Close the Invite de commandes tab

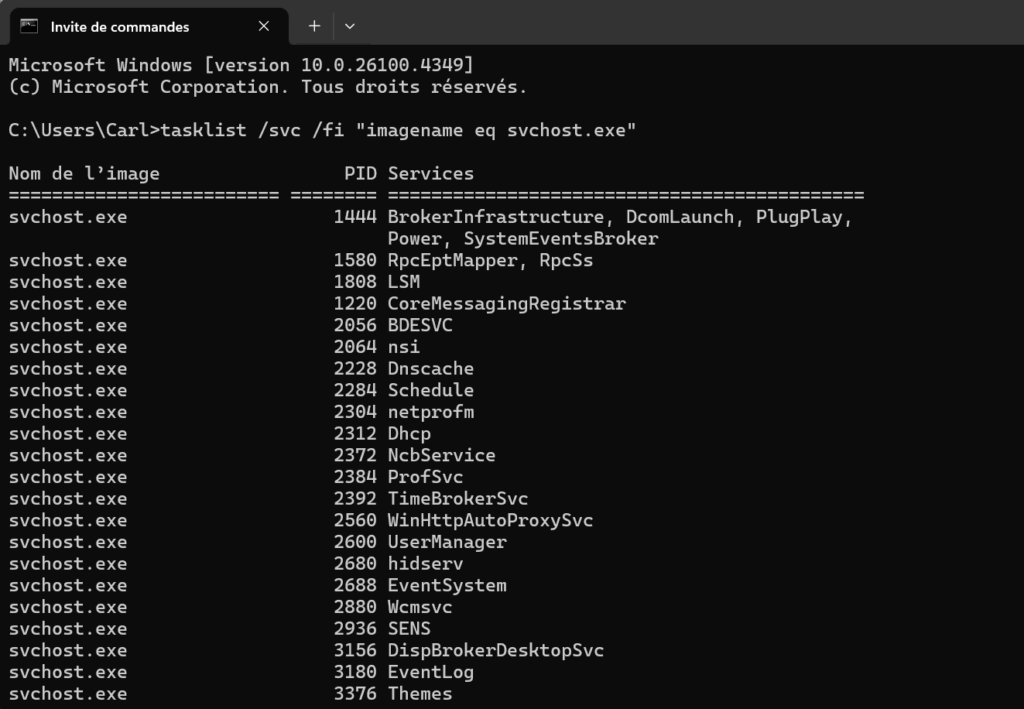264,26
